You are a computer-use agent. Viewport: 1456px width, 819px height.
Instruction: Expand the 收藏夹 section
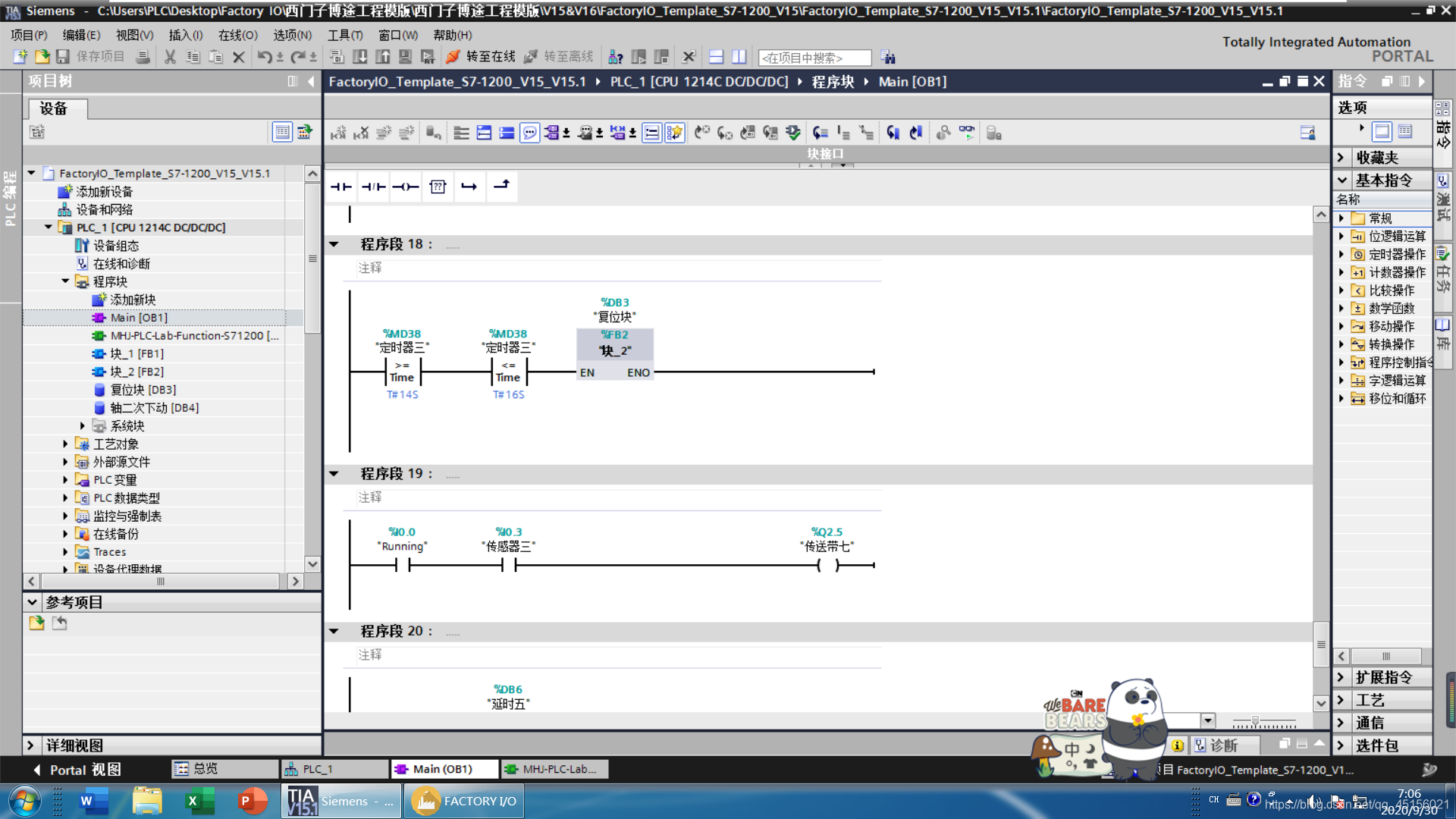[x=1341, y=158]
